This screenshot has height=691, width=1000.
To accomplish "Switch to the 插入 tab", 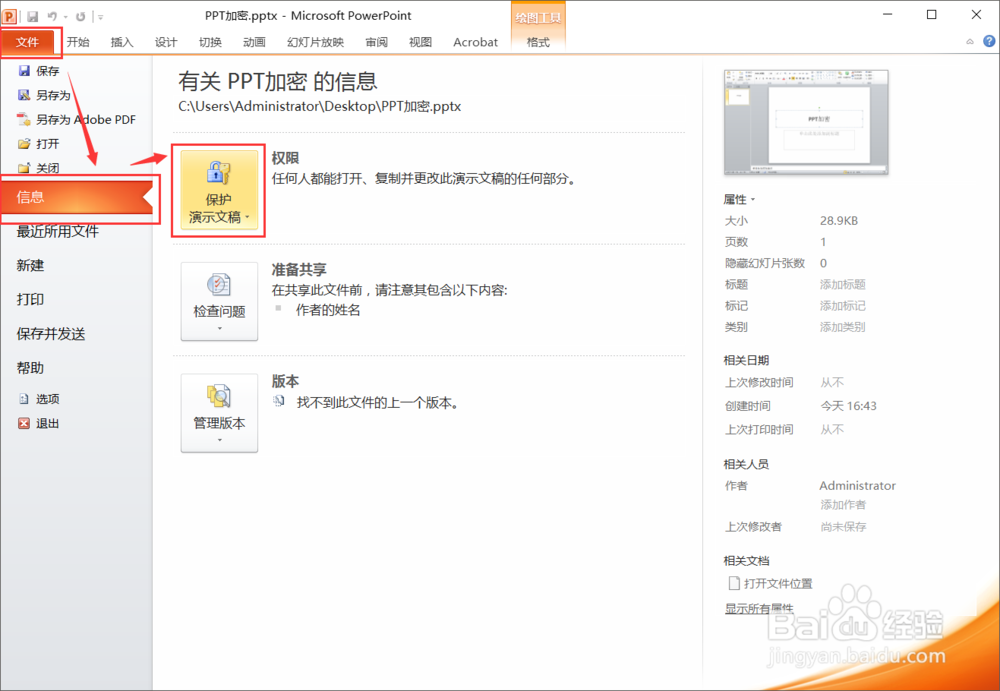I will click(122, 42).
